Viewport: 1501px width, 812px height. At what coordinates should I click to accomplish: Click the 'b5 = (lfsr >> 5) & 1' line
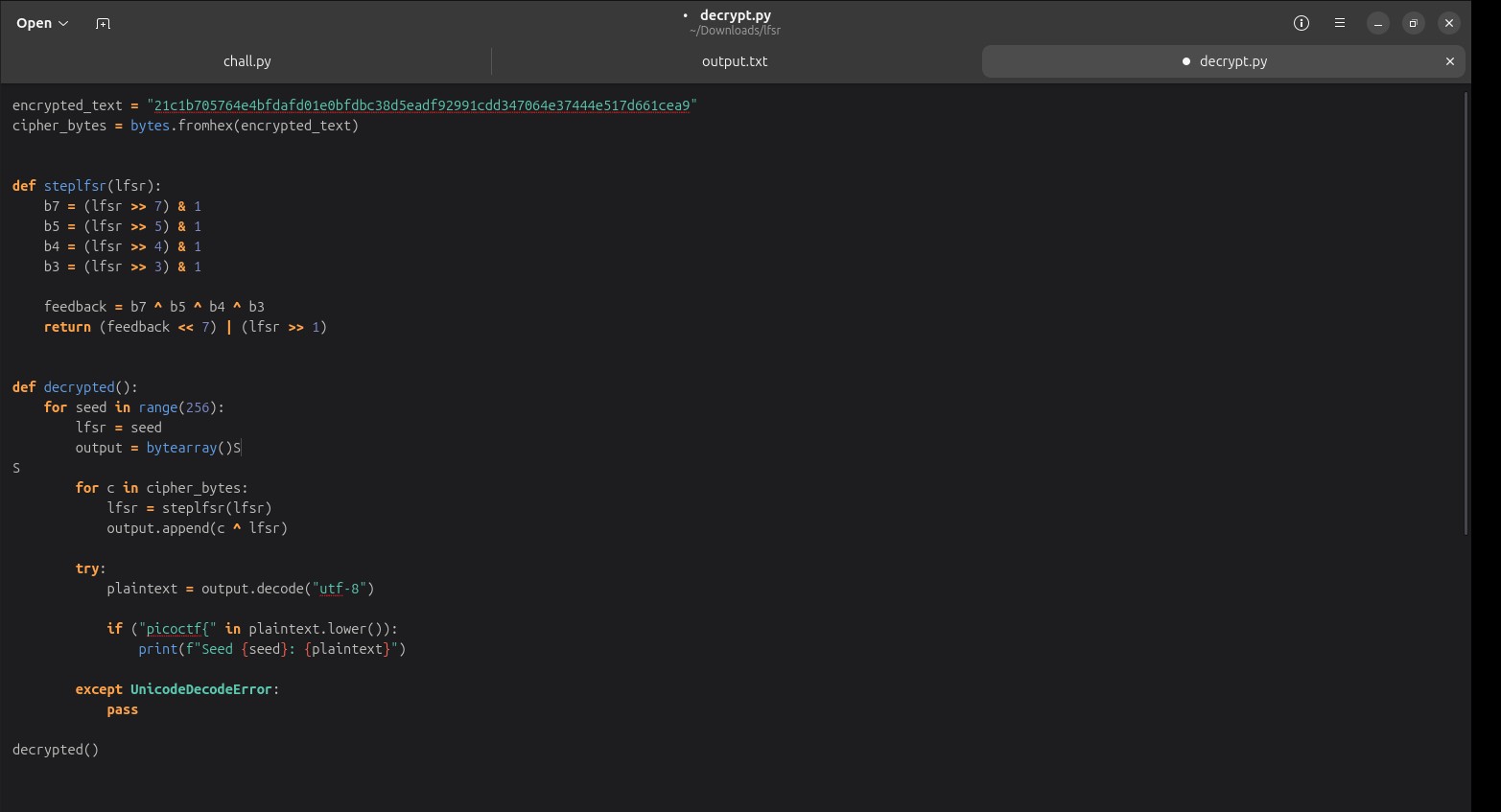click(123, 226)
